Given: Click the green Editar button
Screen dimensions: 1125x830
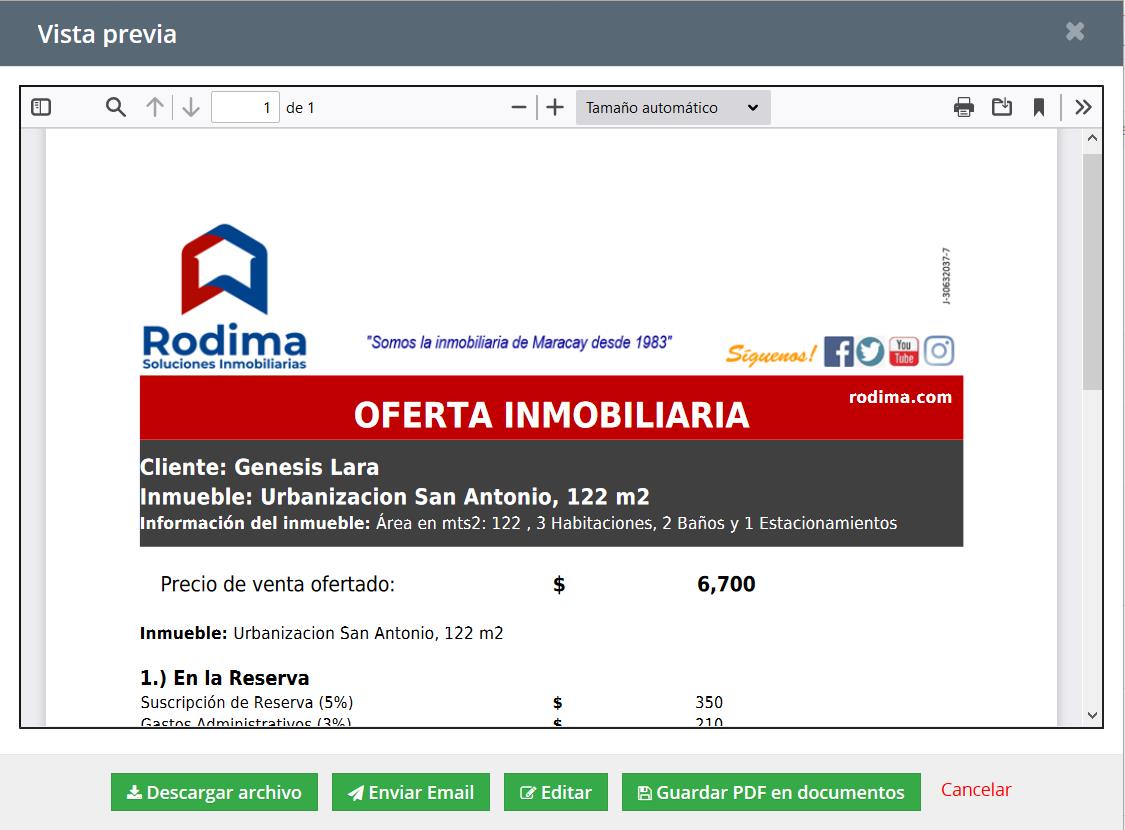Looking at the screenshot, I should [556, 792].
